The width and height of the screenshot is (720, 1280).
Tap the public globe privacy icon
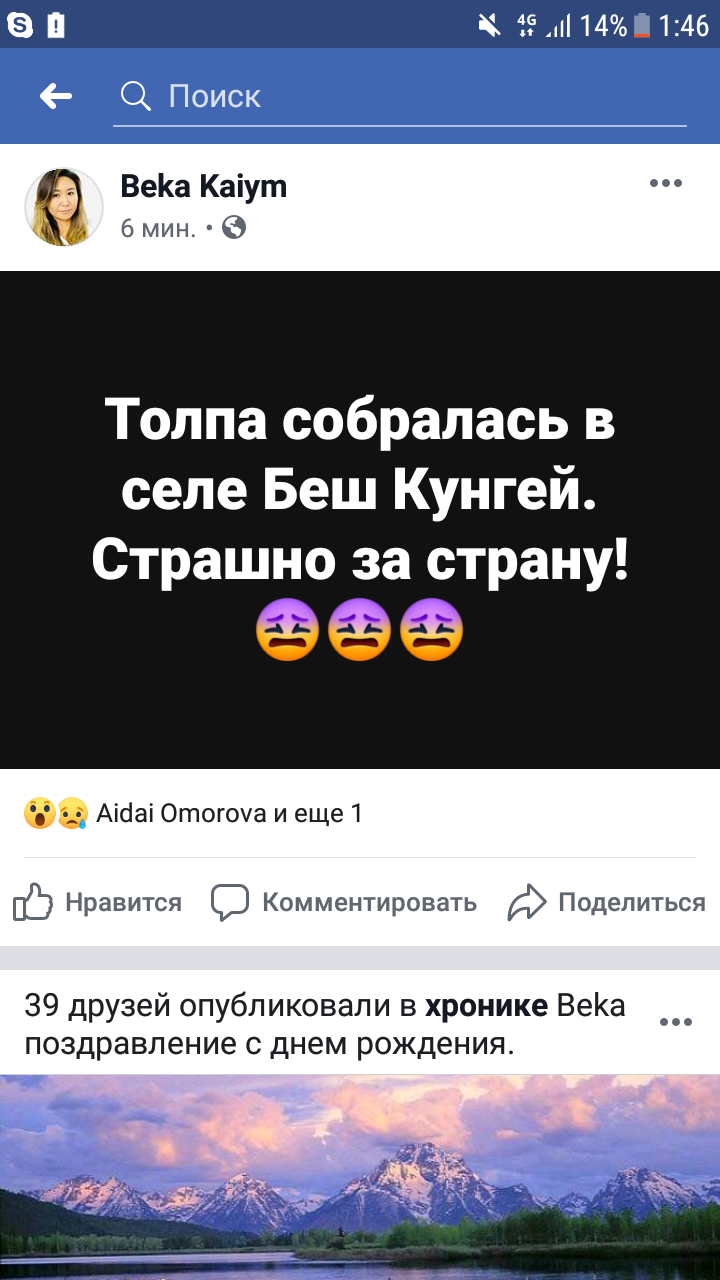click(x=234, y=228)
